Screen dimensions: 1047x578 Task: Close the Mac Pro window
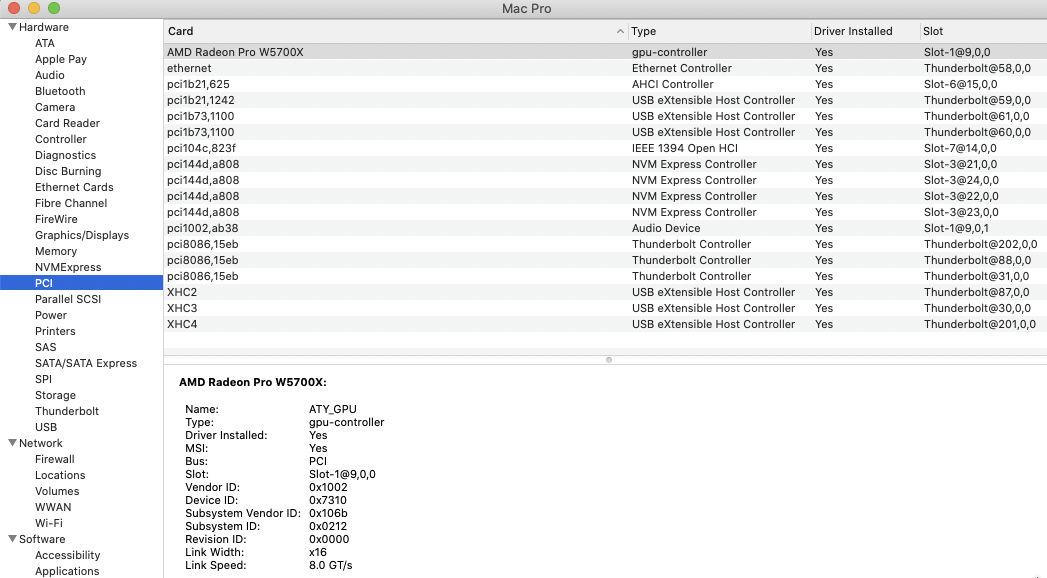13,8
